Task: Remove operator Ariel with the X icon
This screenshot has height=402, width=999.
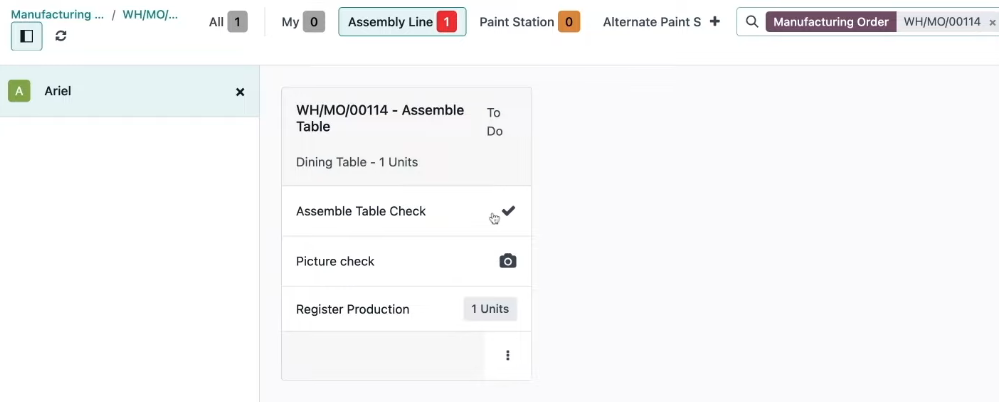Action: click(240, 92)
